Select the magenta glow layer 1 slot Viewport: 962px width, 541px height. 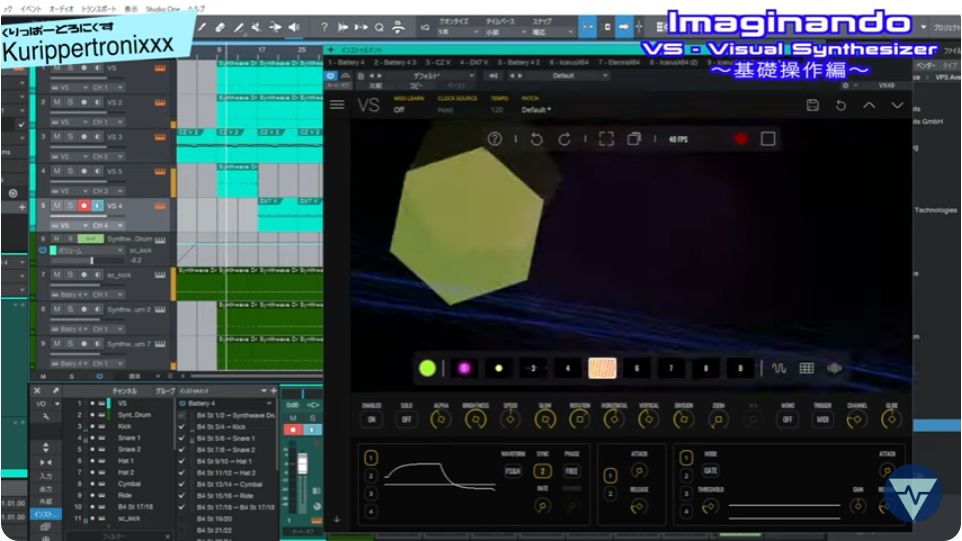[464, 368]
